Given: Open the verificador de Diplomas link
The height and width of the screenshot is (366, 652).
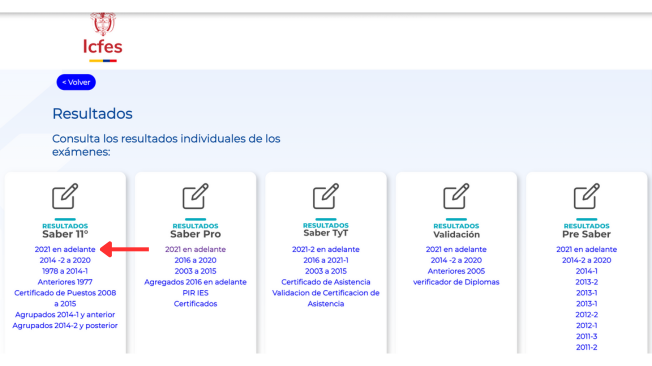Looking at the screenshot, I should click(x=456, y=282).
